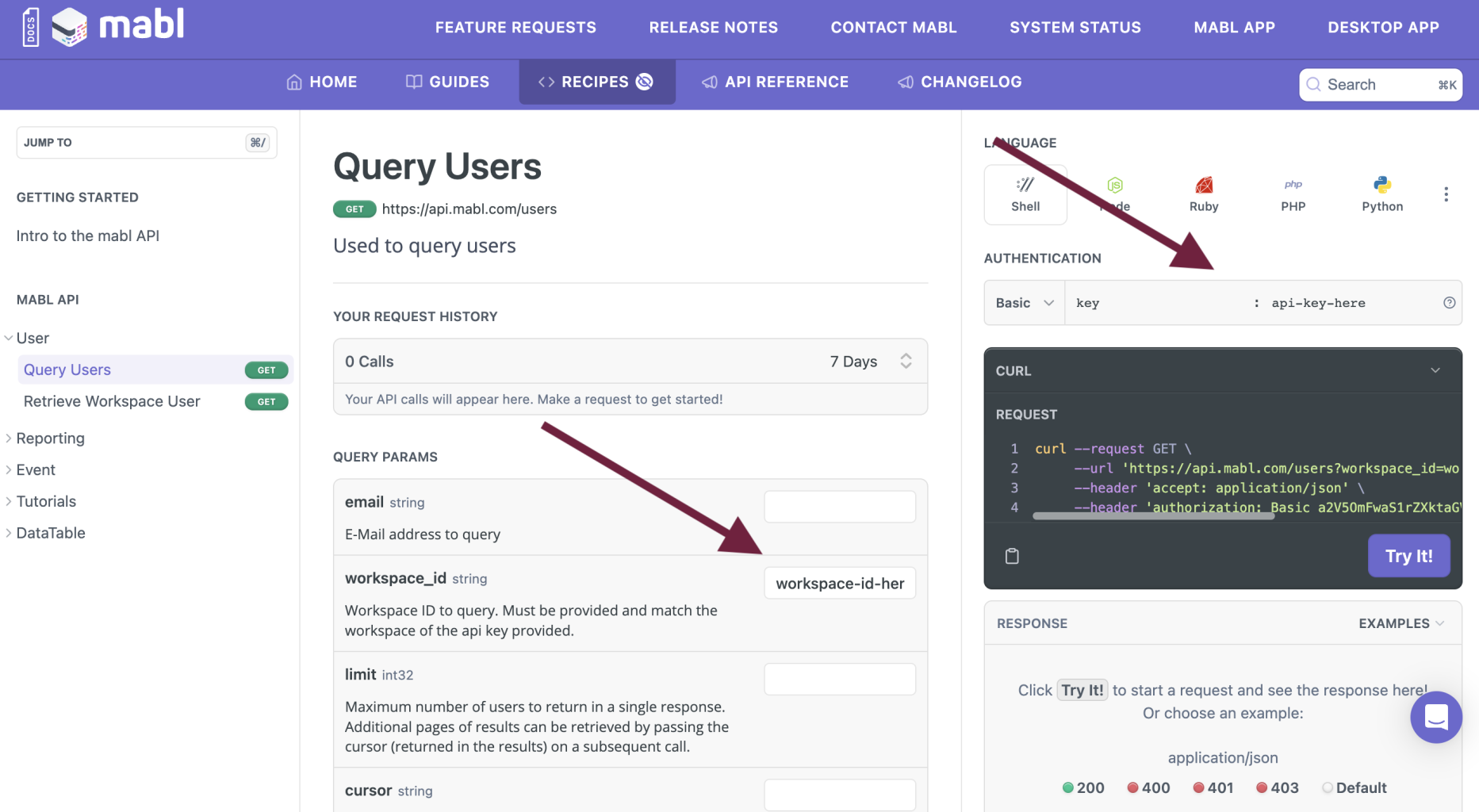Select the Default response example
Image resolution: width=1479 pixels, height=812 pixels.
[1354, 787]
